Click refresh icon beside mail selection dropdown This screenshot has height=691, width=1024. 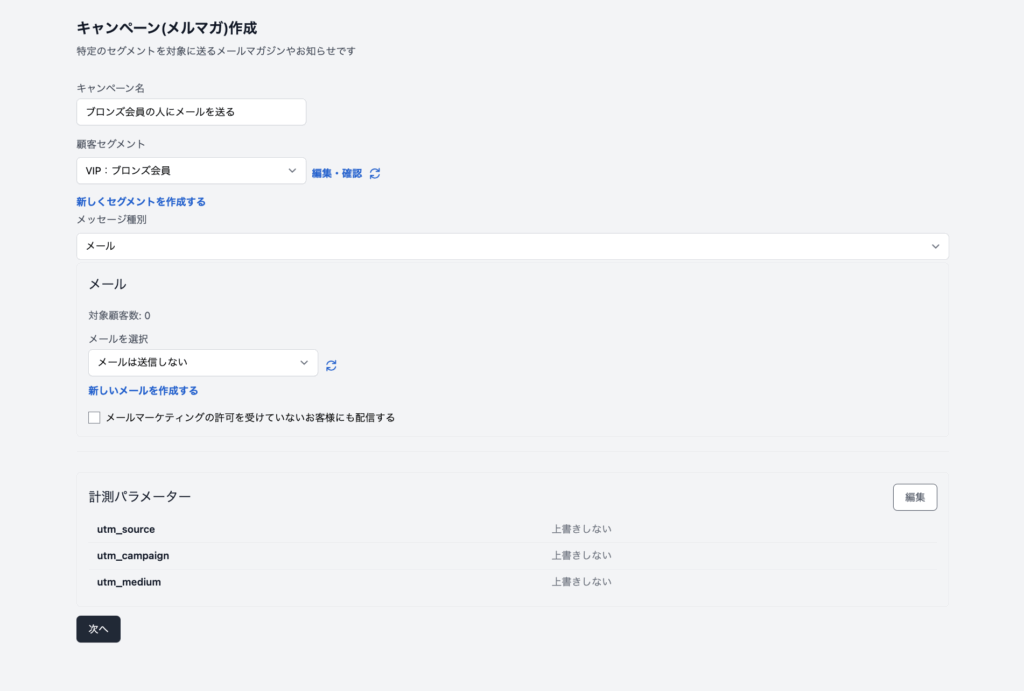tap(331, 365)
